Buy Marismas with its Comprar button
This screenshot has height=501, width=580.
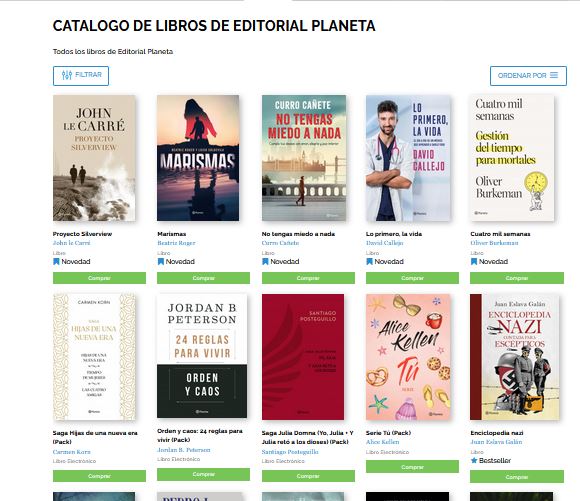(x=203, y=278)
